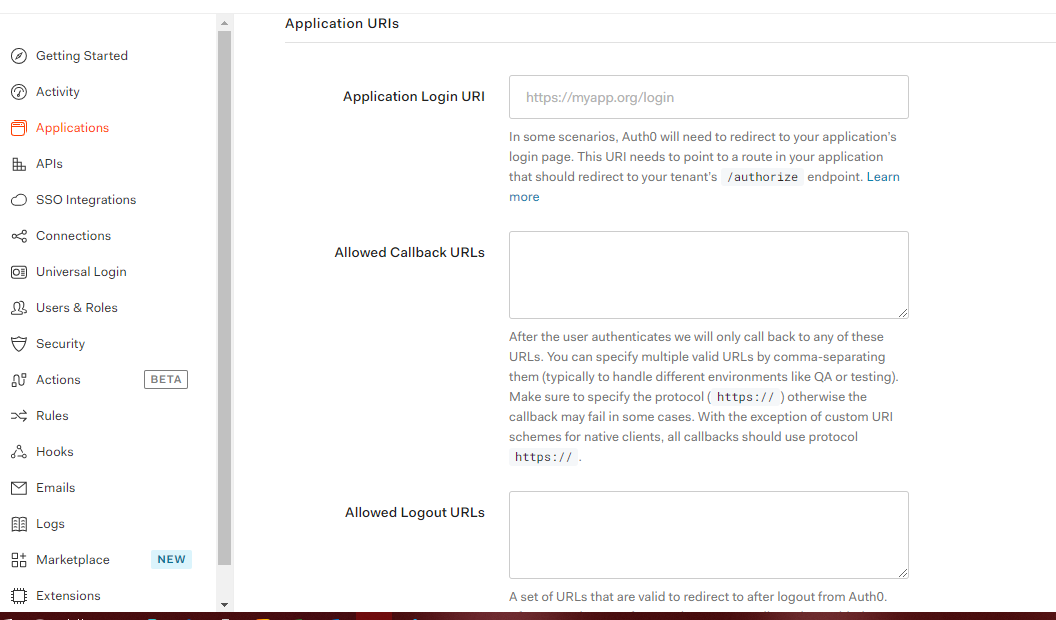Click the Application URIs section heading
This screenshot has height=620, width=1056.
coord(341,24)
